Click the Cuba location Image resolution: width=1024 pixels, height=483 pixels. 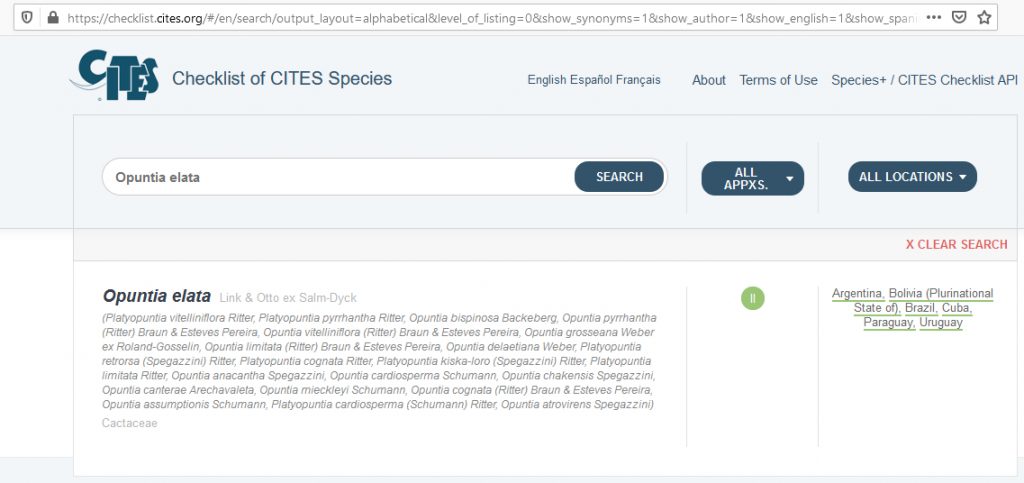coord(957,308)
